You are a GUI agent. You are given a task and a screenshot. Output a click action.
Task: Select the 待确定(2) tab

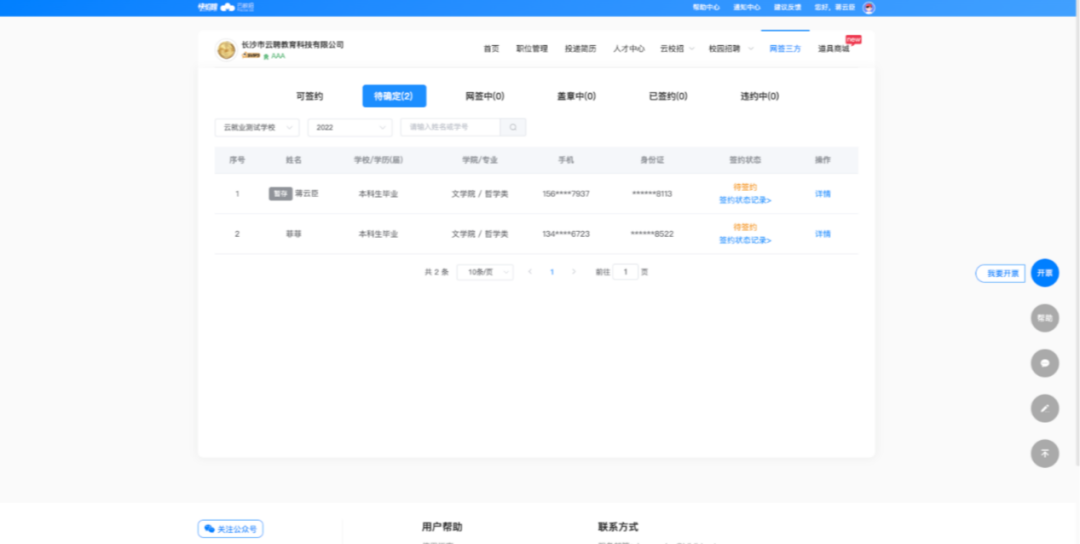(x=394, y=96)
